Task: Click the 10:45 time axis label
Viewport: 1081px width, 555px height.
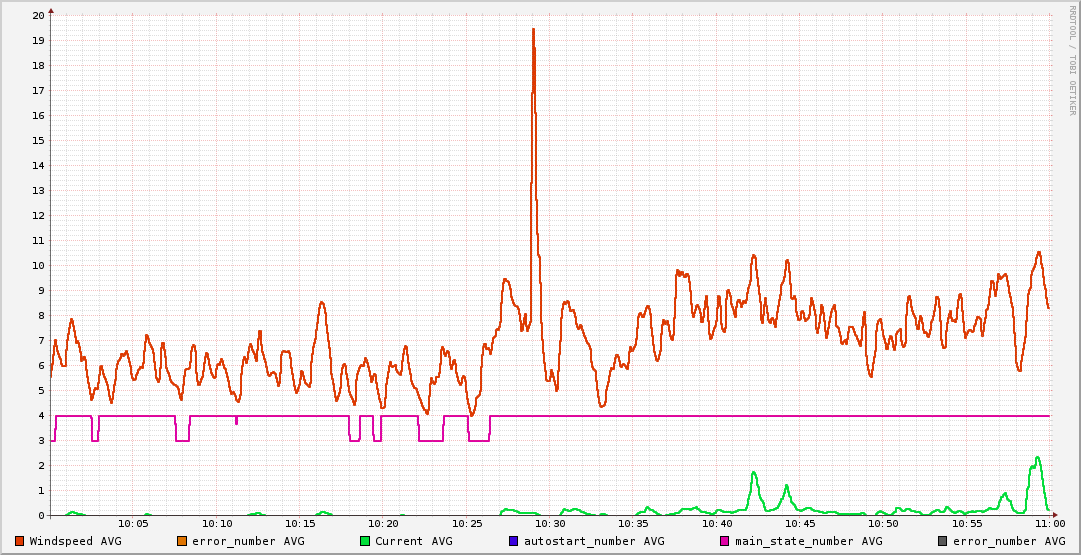Action: pyautogui.click(x=800, y=523)
